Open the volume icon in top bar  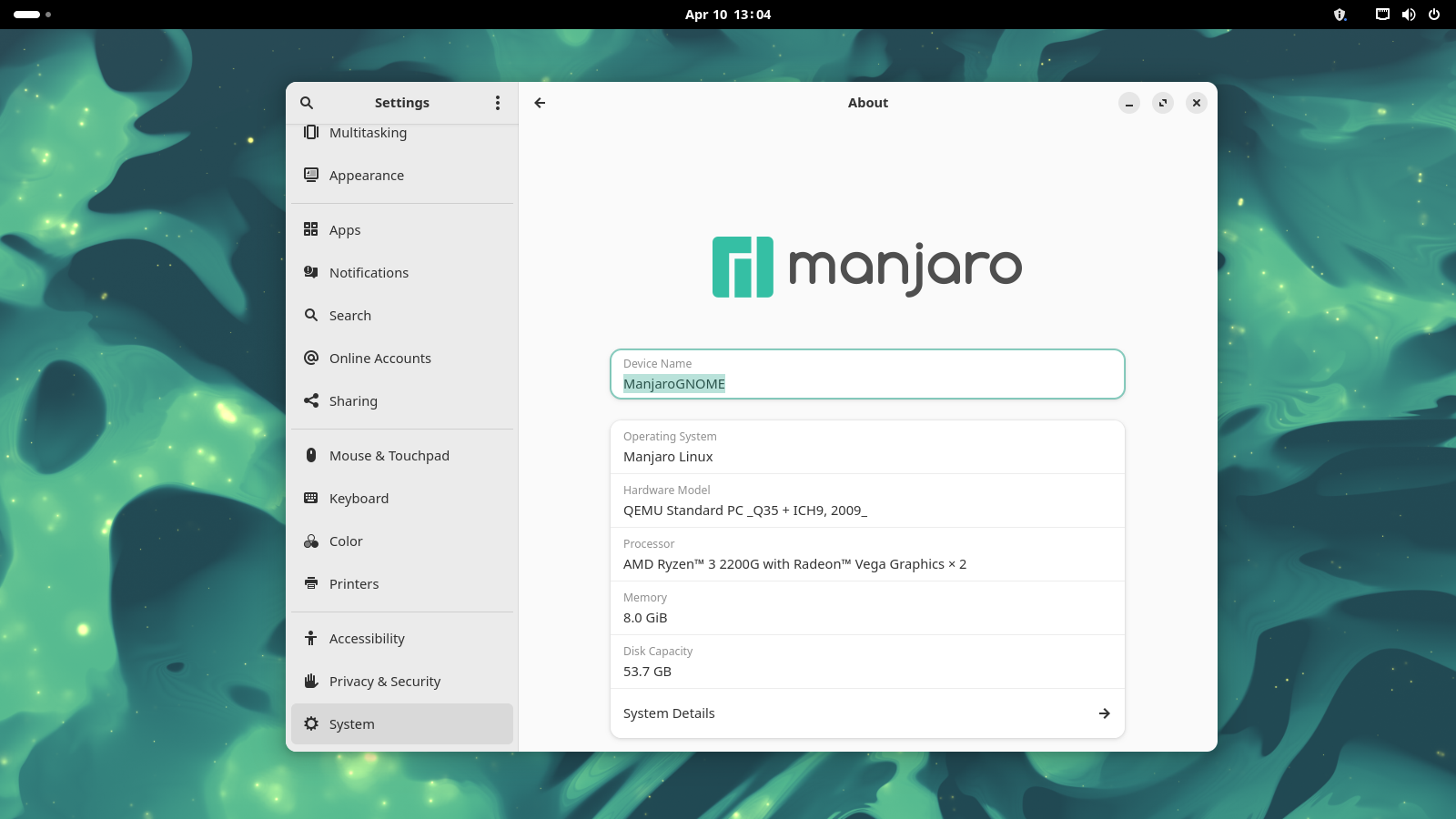(1409, 15)
